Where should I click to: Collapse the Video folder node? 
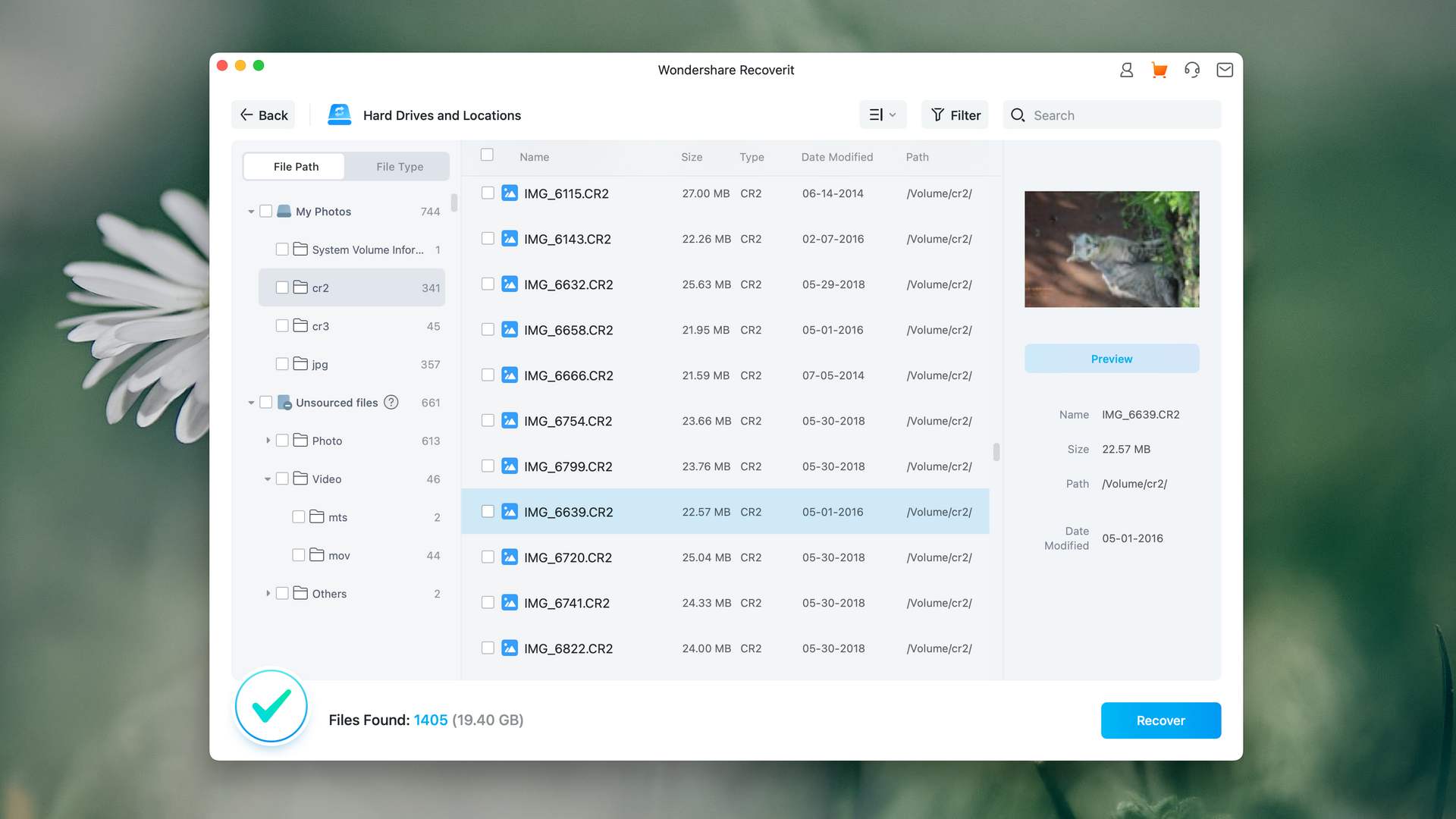click(268, 479)
